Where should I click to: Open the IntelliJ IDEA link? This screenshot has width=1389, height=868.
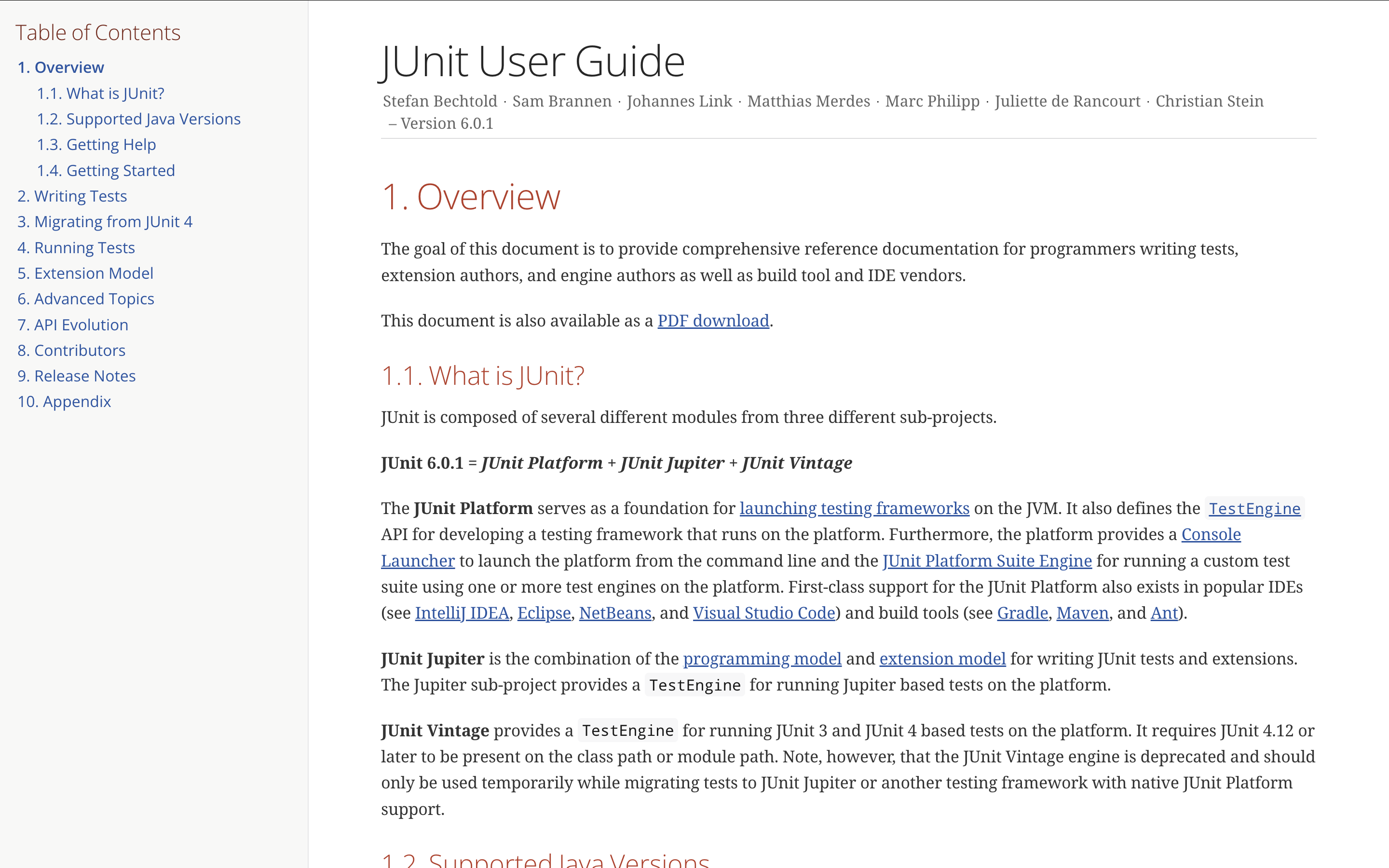[x=462, y=612]
